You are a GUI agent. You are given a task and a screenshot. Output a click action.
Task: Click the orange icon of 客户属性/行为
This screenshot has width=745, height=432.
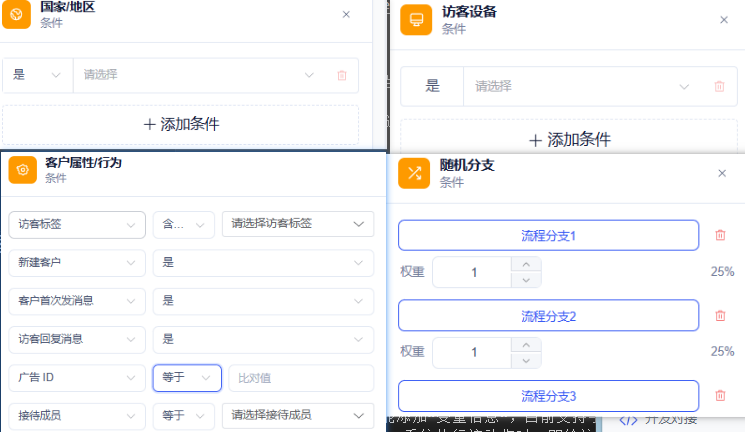click(22, 170)
